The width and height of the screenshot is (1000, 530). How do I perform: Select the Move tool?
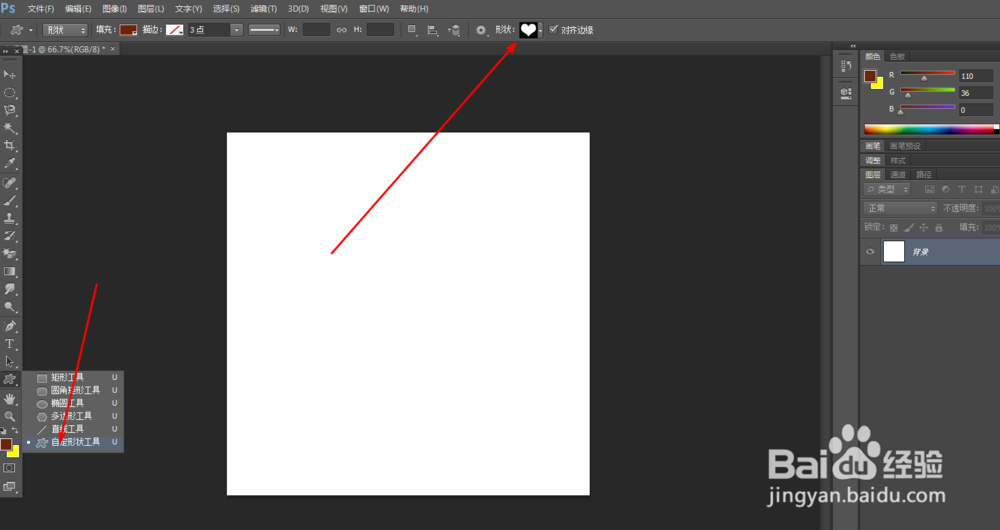click(x=10, y=75)
